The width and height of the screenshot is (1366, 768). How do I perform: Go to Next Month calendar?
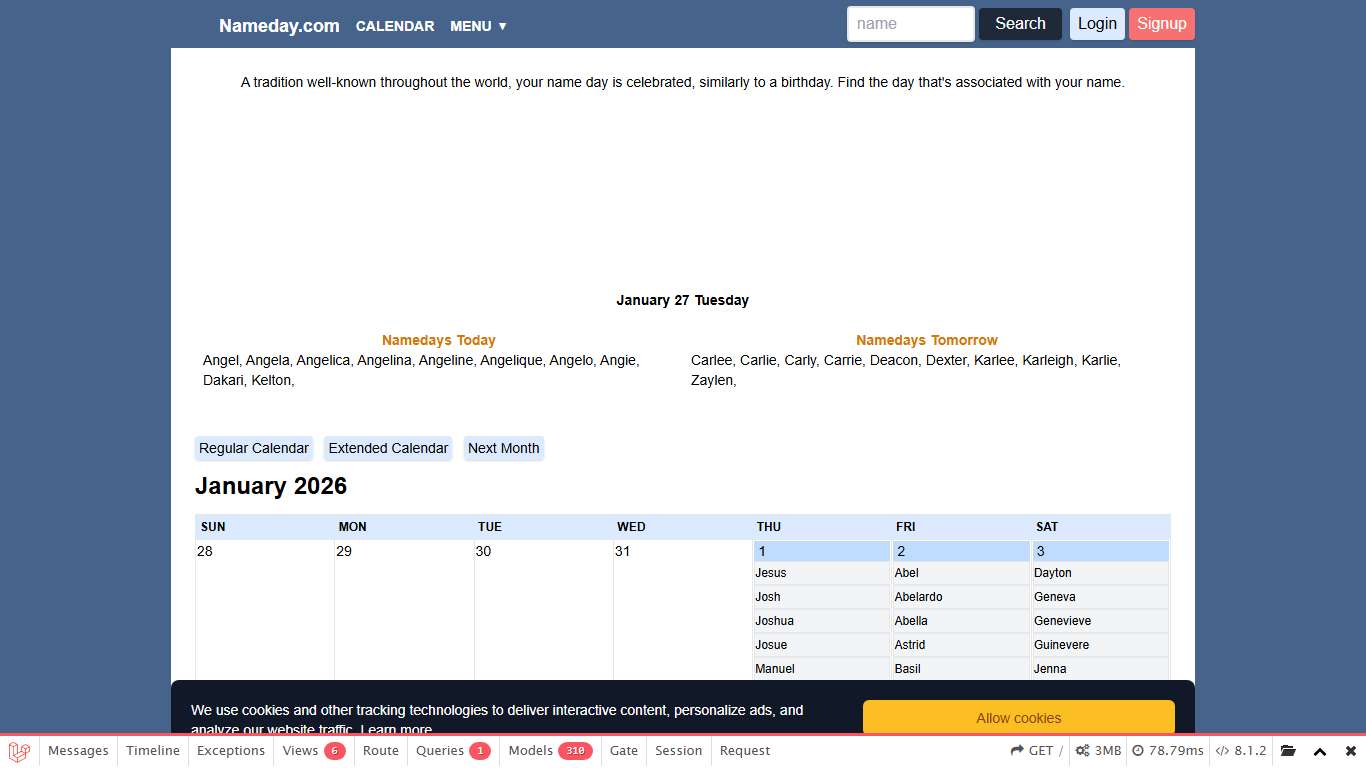click(x=503, y=448)
